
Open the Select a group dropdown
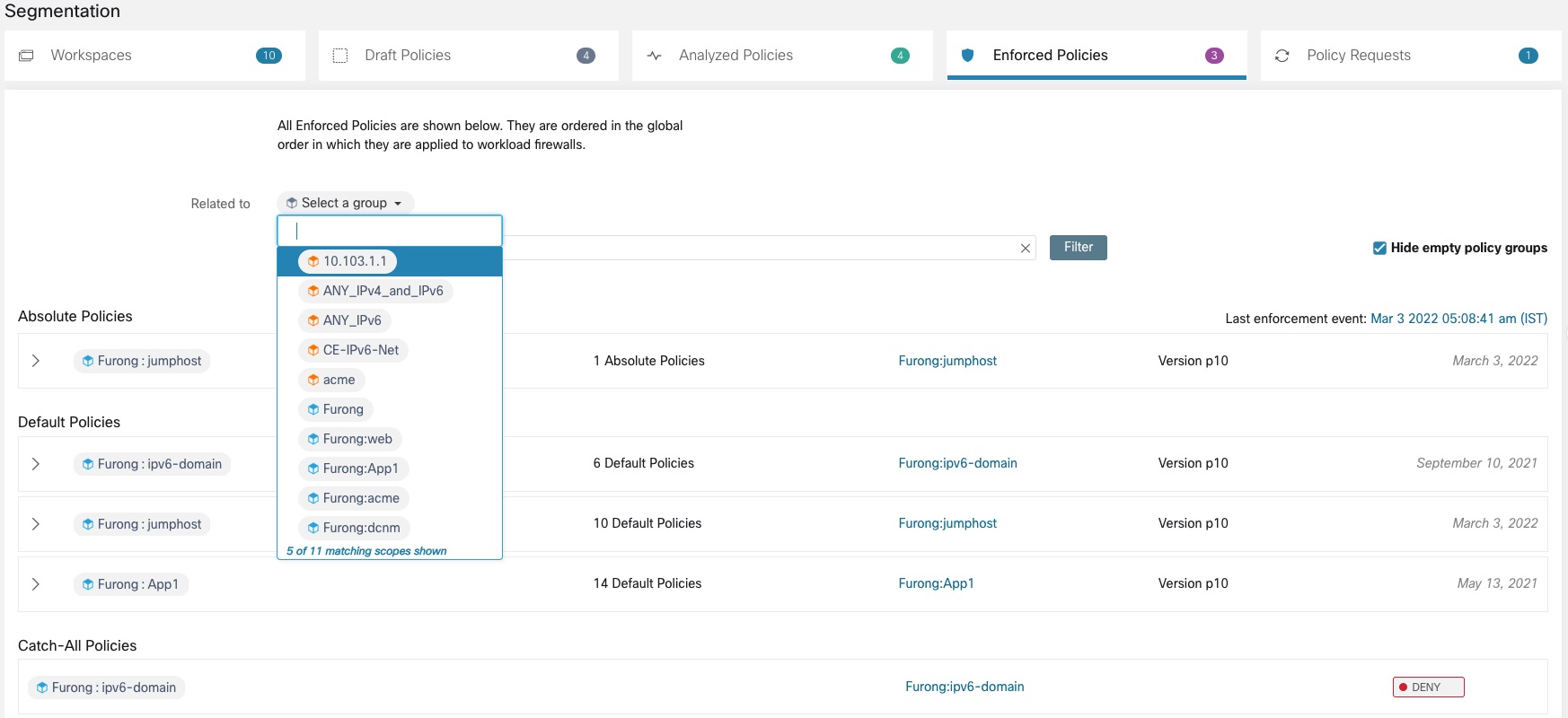(x=345, y=203)
